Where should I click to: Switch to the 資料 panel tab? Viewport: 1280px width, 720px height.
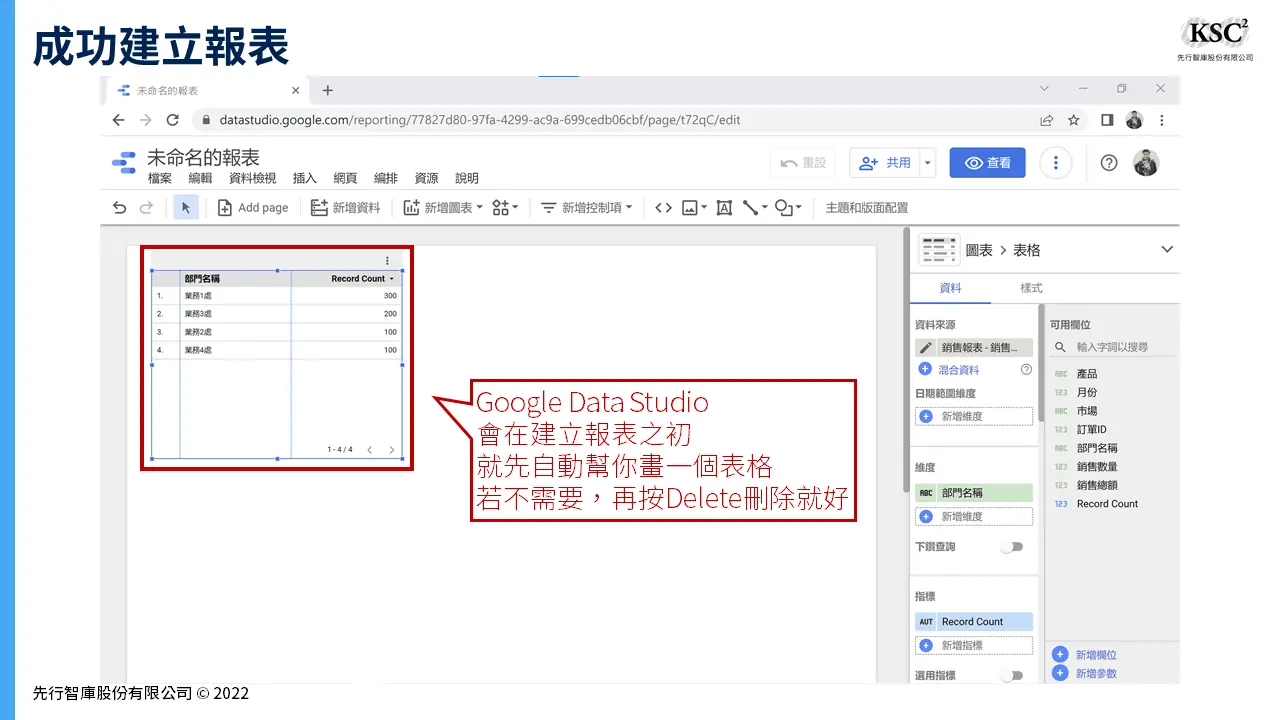(x=950, y=288)
